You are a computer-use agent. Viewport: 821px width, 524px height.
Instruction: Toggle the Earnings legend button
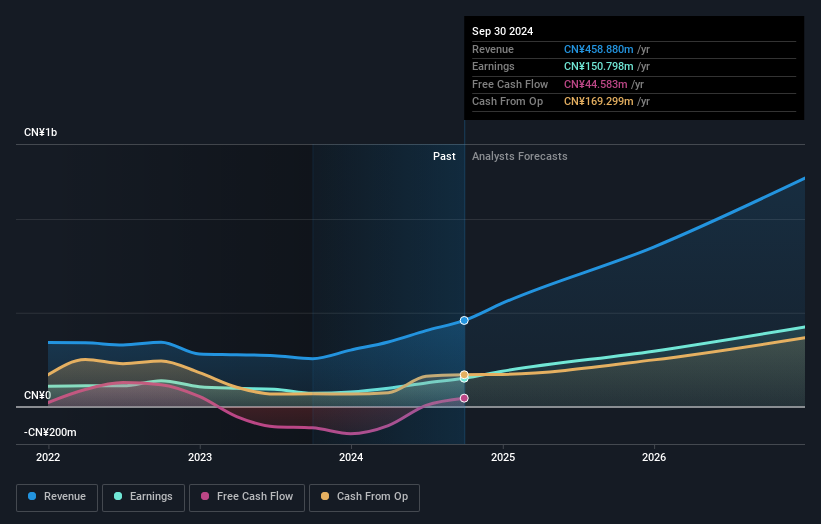(x=143, y=497)
